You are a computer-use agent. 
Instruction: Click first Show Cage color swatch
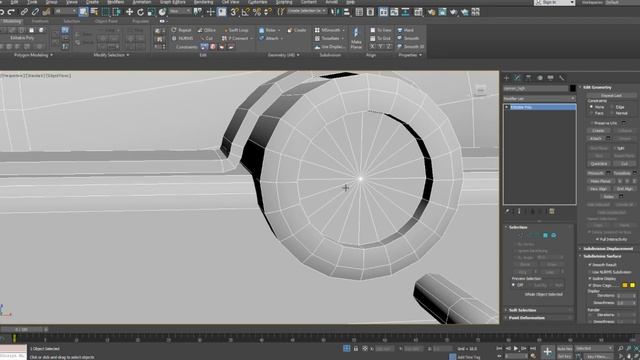624,285
